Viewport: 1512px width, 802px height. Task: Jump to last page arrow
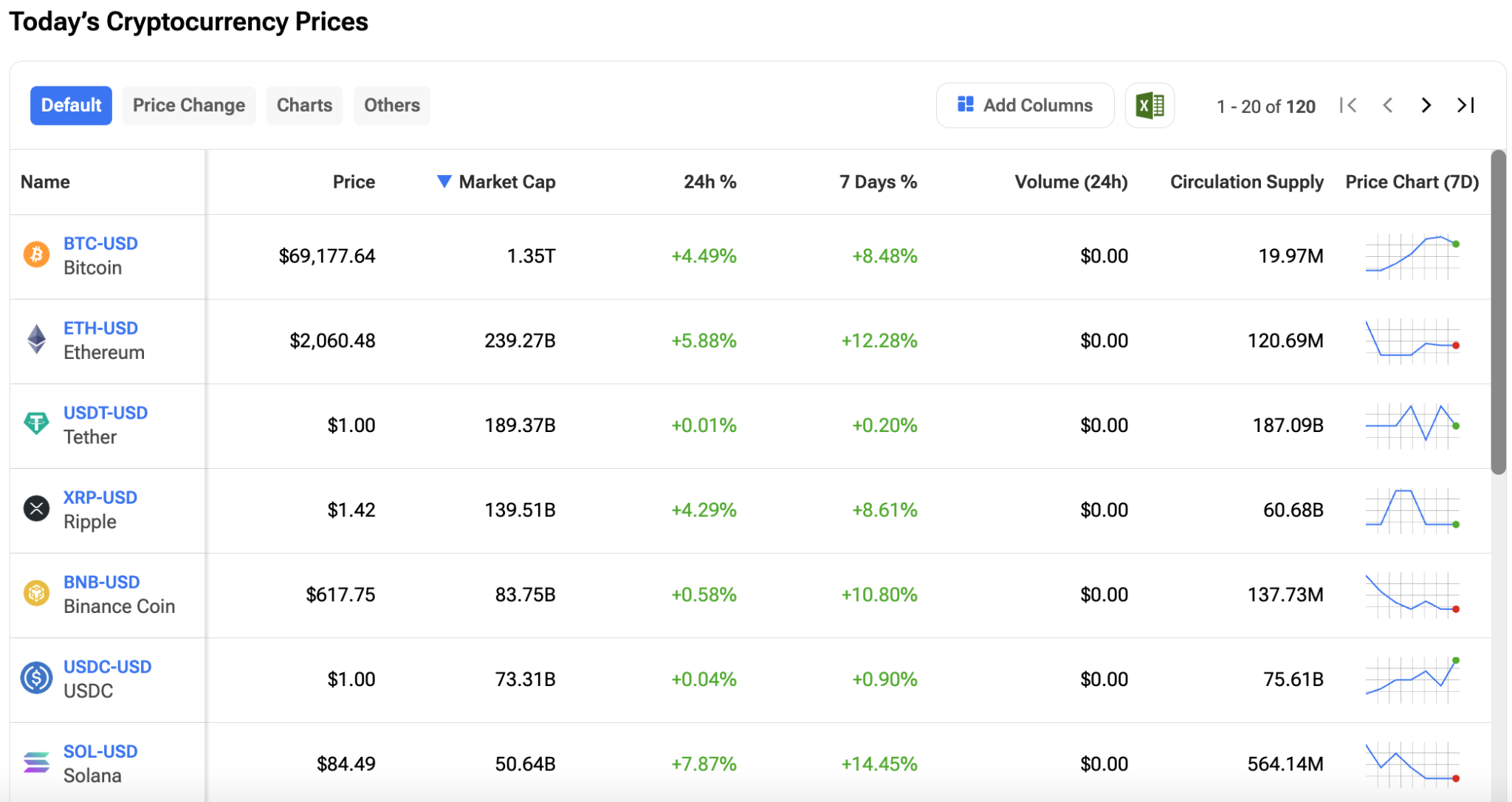(x=1465, y=106)
